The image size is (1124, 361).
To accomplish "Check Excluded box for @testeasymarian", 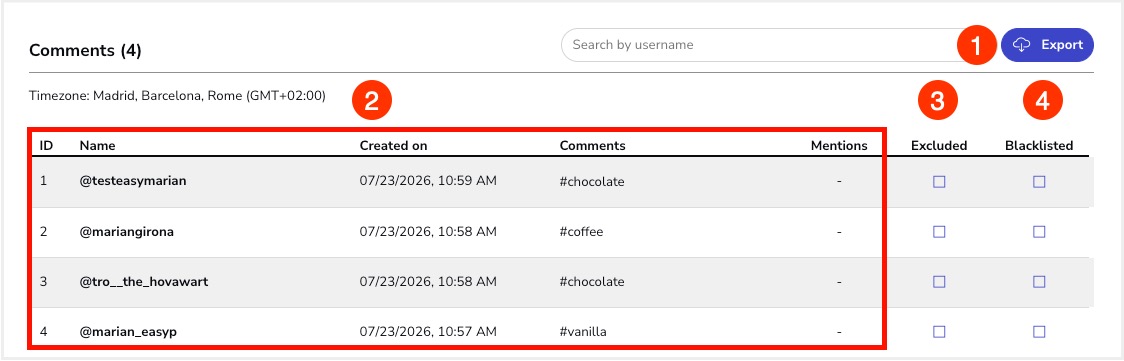I will (x=939, y=182).
